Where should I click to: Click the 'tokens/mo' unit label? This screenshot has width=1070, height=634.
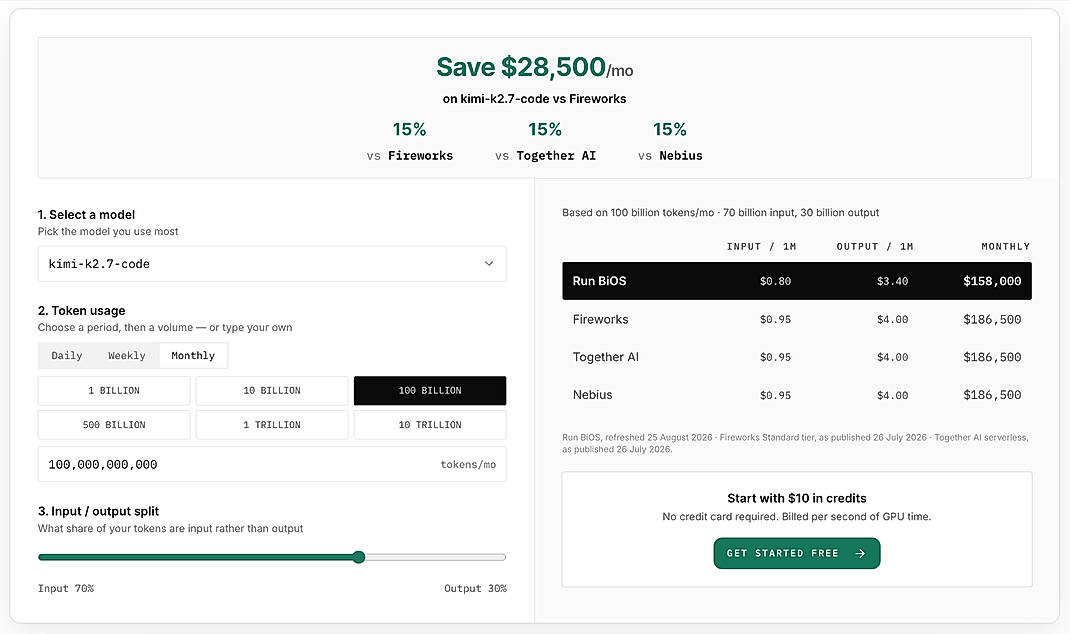pyautogui.click(x=468, y=464)
